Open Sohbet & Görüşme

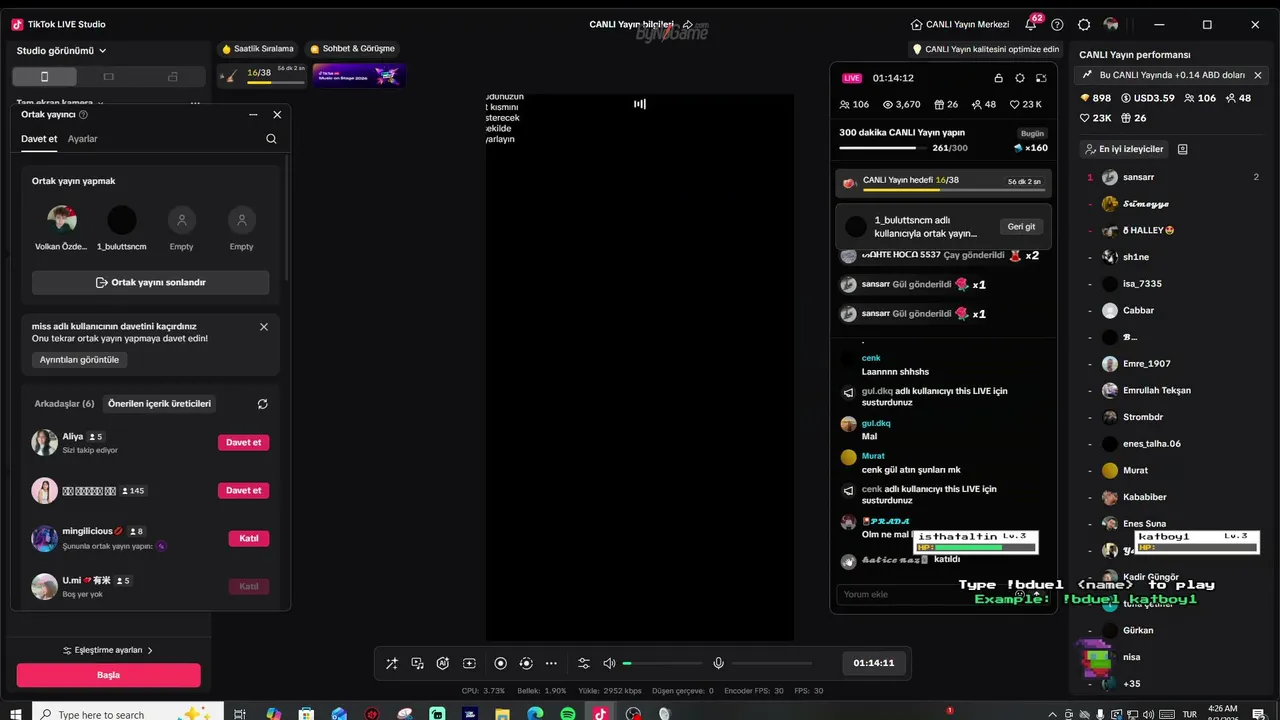coord(352,49)
